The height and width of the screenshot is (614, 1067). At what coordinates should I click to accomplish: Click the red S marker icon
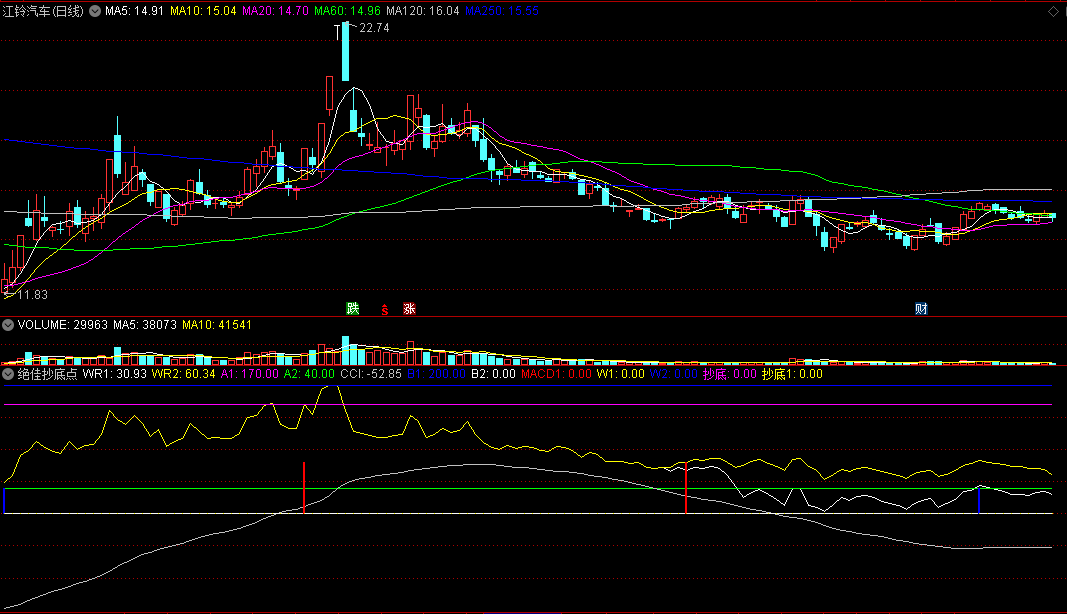tap(384, 310)
